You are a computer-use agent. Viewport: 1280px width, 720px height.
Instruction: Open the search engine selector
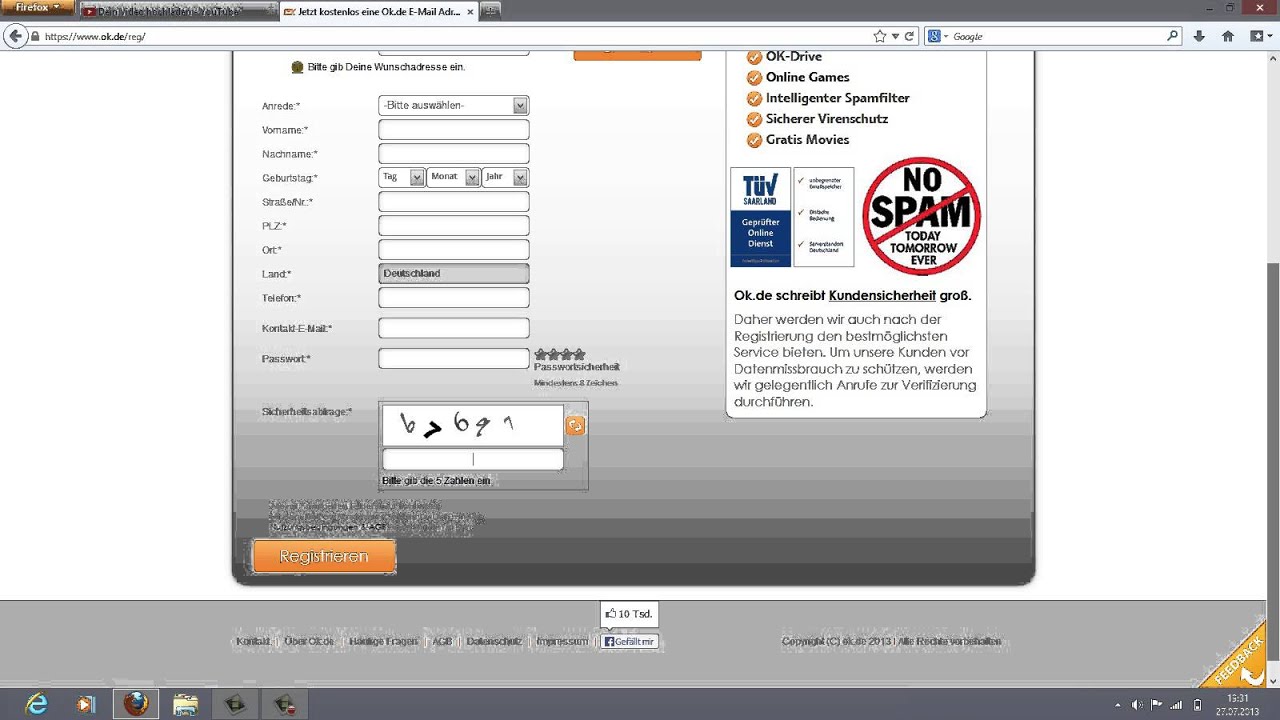(938, 36)
